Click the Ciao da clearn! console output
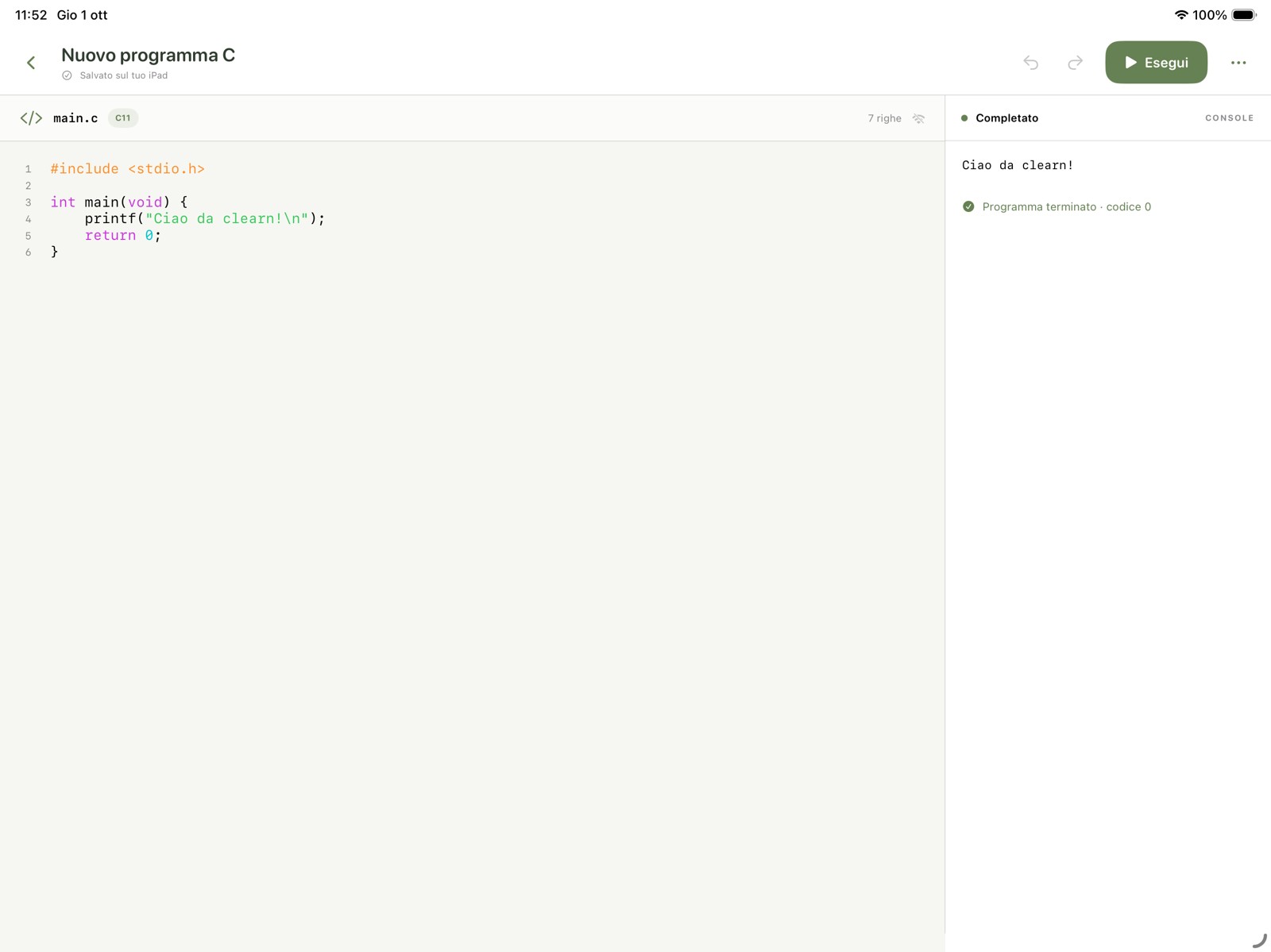Image resolution: width=1271 pixels, height=952 pixels. [1018, 165]
